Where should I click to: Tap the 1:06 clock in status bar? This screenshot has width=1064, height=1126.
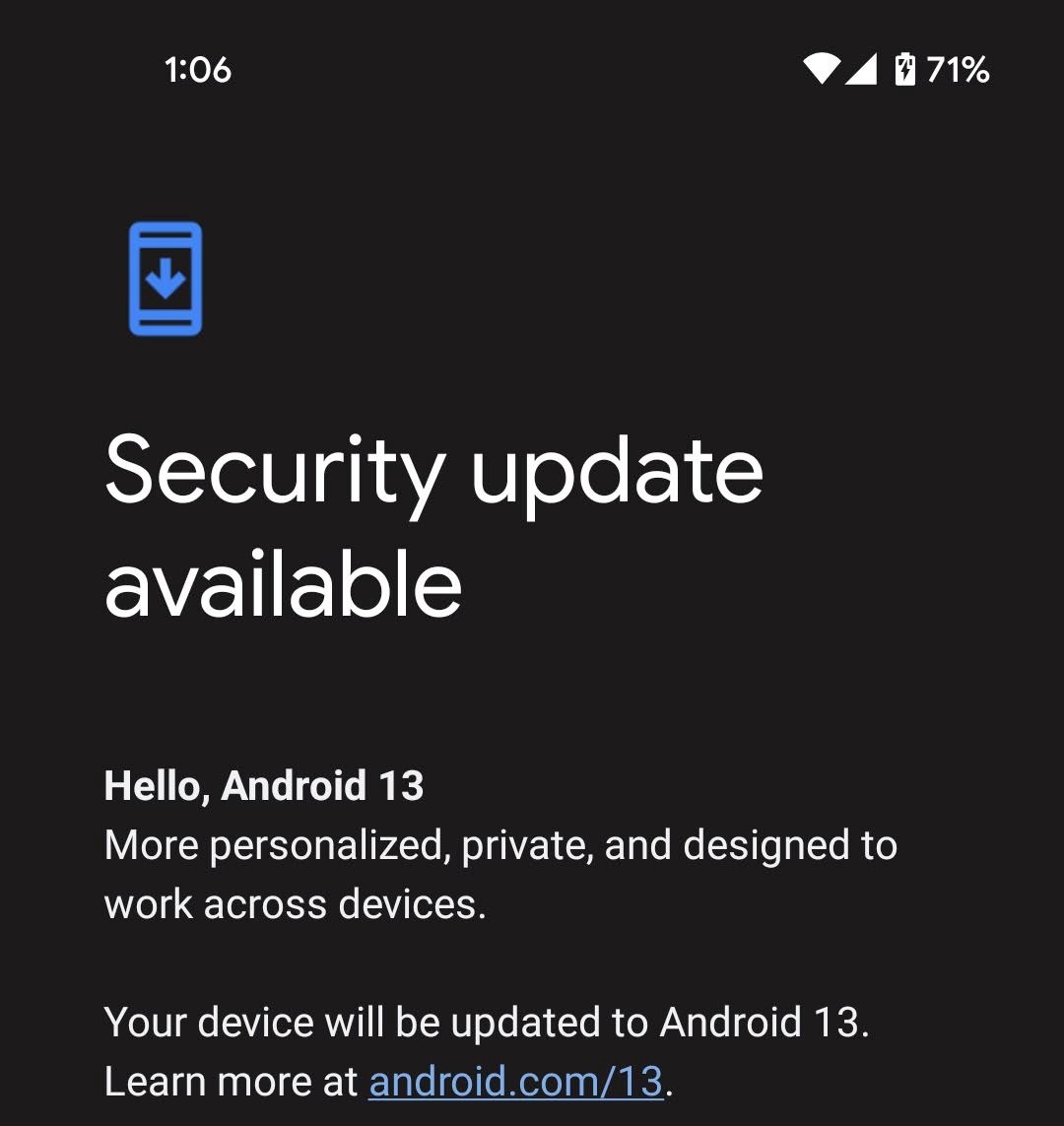[197, 70]
